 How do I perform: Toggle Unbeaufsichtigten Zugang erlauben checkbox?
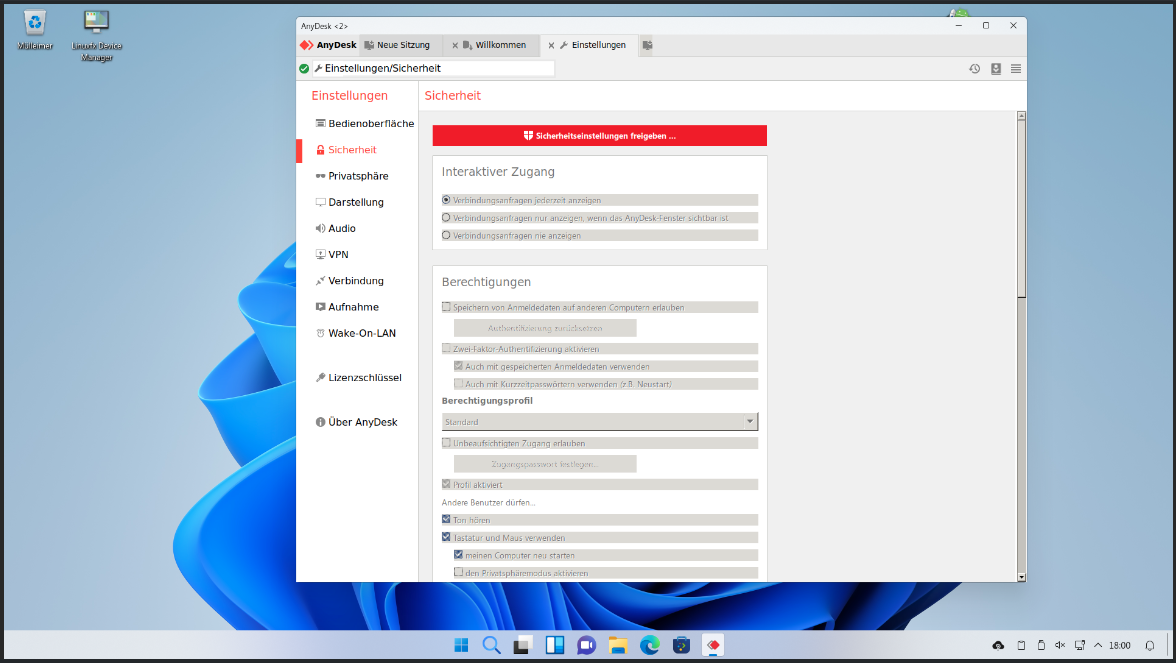pyautogui.click(x=446, y=443)
